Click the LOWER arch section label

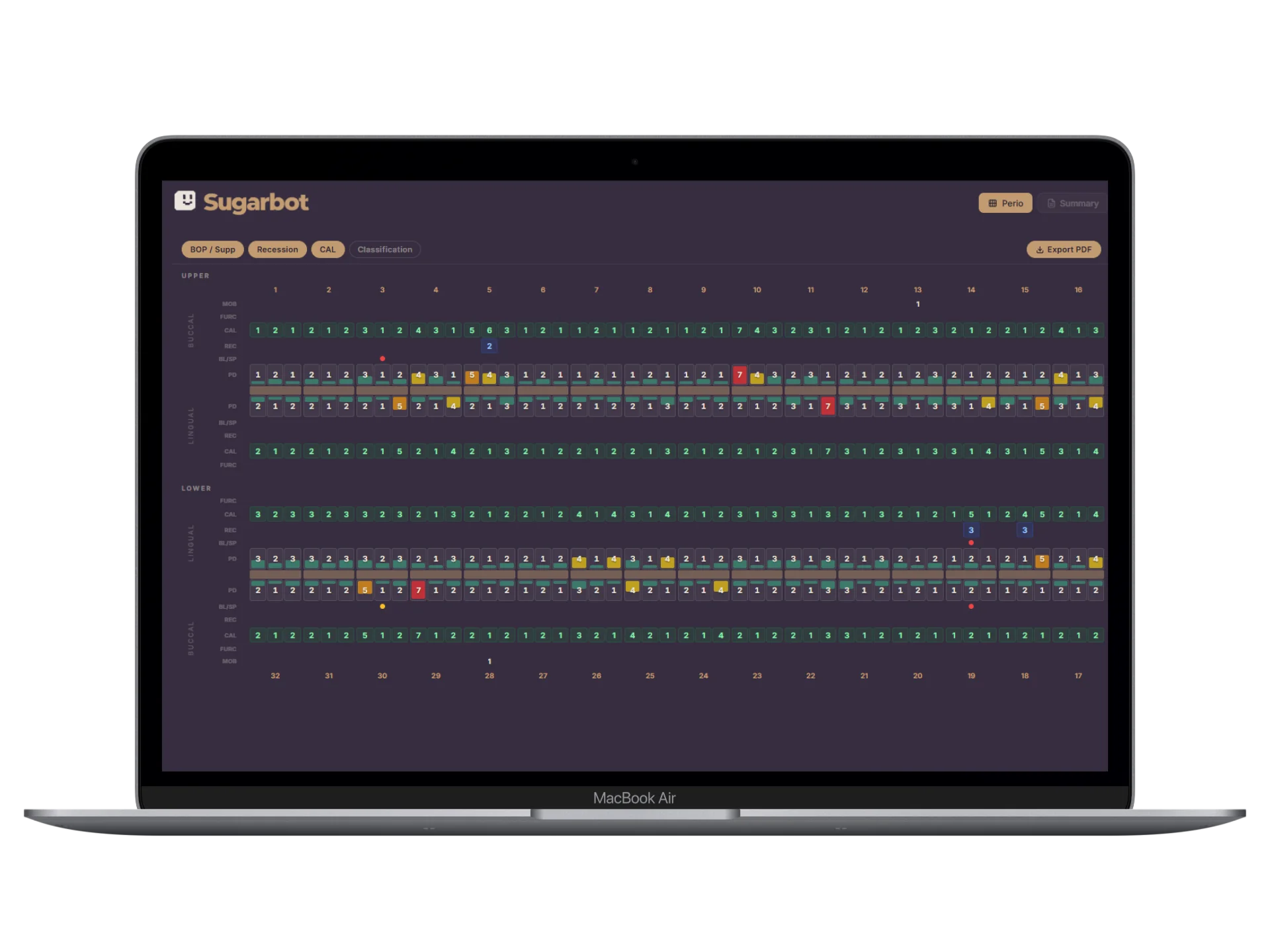196,489
